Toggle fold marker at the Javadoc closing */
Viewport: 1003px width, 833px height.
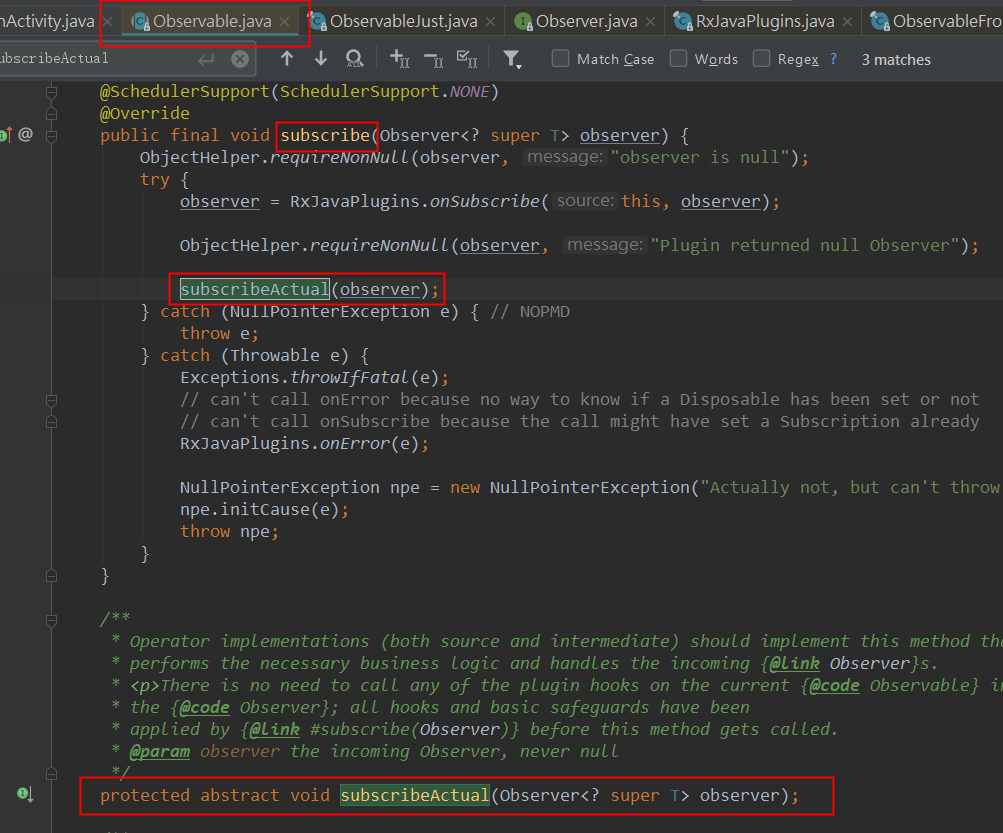click(52, 774)
